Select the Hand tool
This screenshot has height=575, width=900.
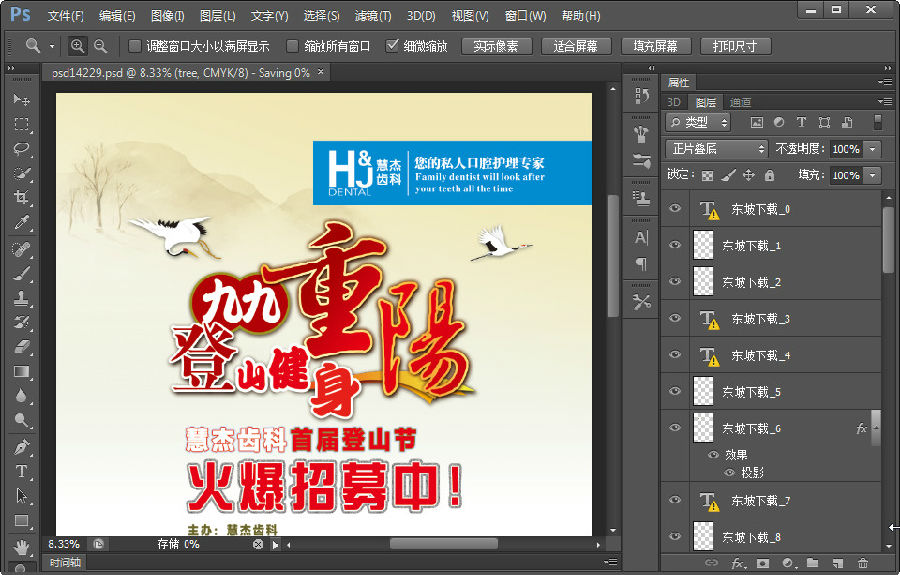pos(22,547)
